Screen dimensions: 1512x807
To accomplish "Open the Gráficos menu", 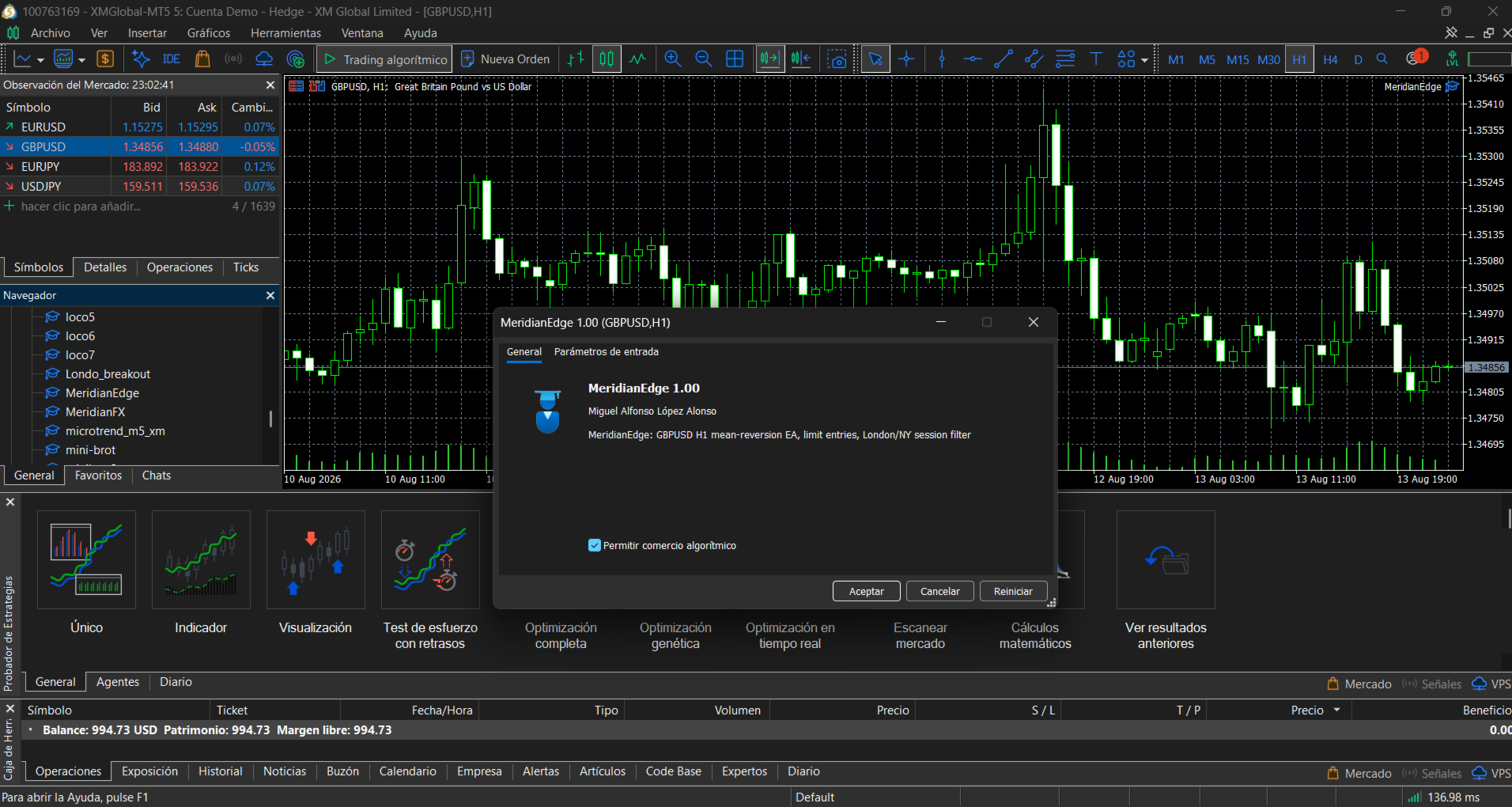I will click(209, 33).
